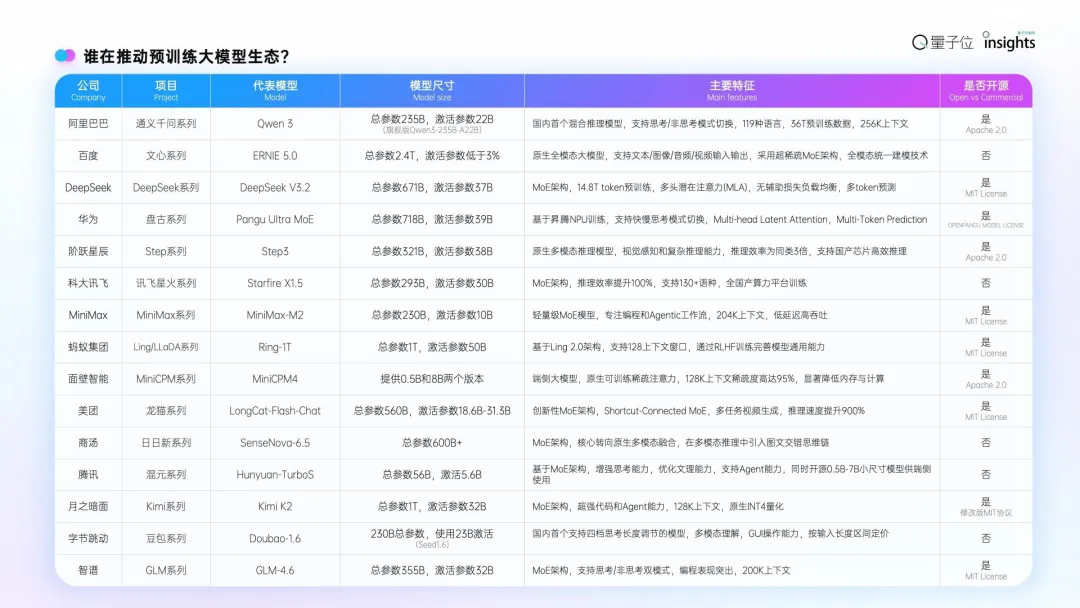This screenshot has width=1080, height=608.
Task: Select the 阿里巴巴 company cell
Action: 88,124
